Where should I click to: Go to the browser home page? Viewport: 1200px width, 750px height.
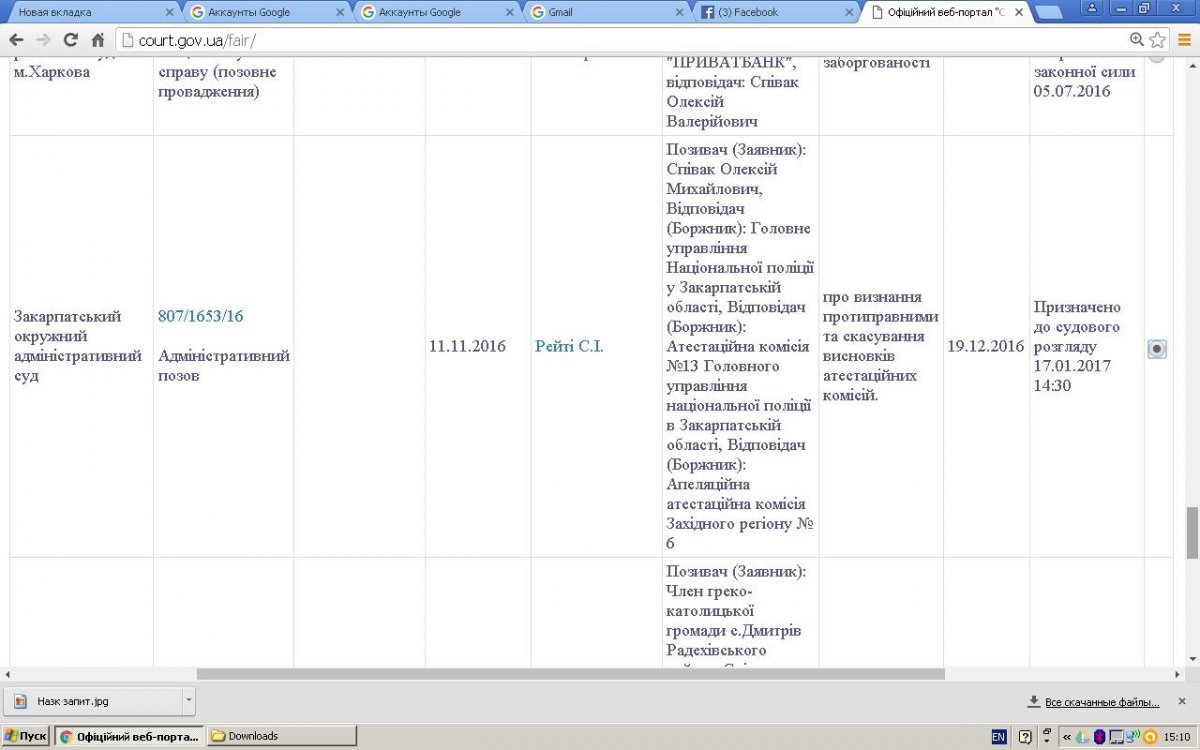[97, 40]
